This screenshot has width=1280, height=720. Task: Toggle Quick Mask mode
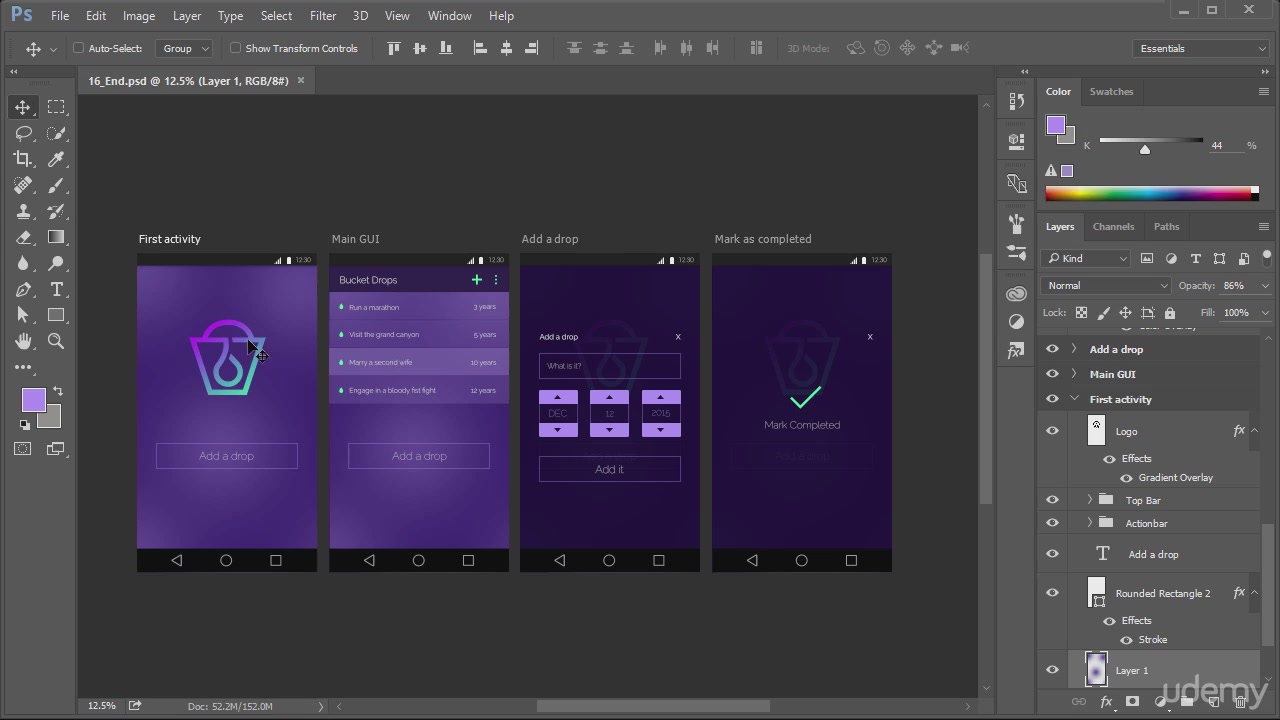point(22,449)
